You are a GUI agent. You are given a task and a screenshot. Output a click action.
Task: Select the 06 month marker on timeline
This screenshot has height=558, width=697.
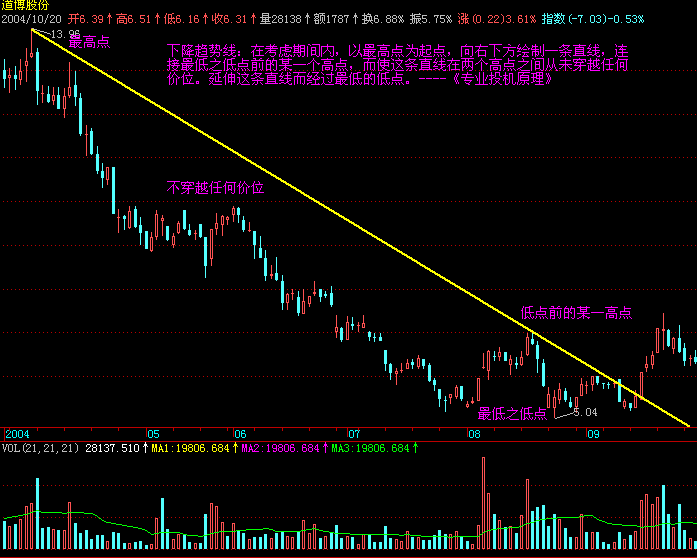point(240,434)
